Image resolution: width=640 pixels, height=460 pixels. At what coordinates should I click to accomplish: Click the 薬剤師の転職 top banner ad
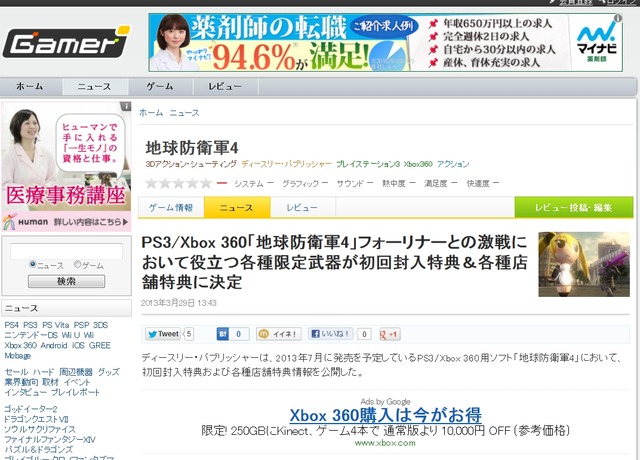[385, 42]
